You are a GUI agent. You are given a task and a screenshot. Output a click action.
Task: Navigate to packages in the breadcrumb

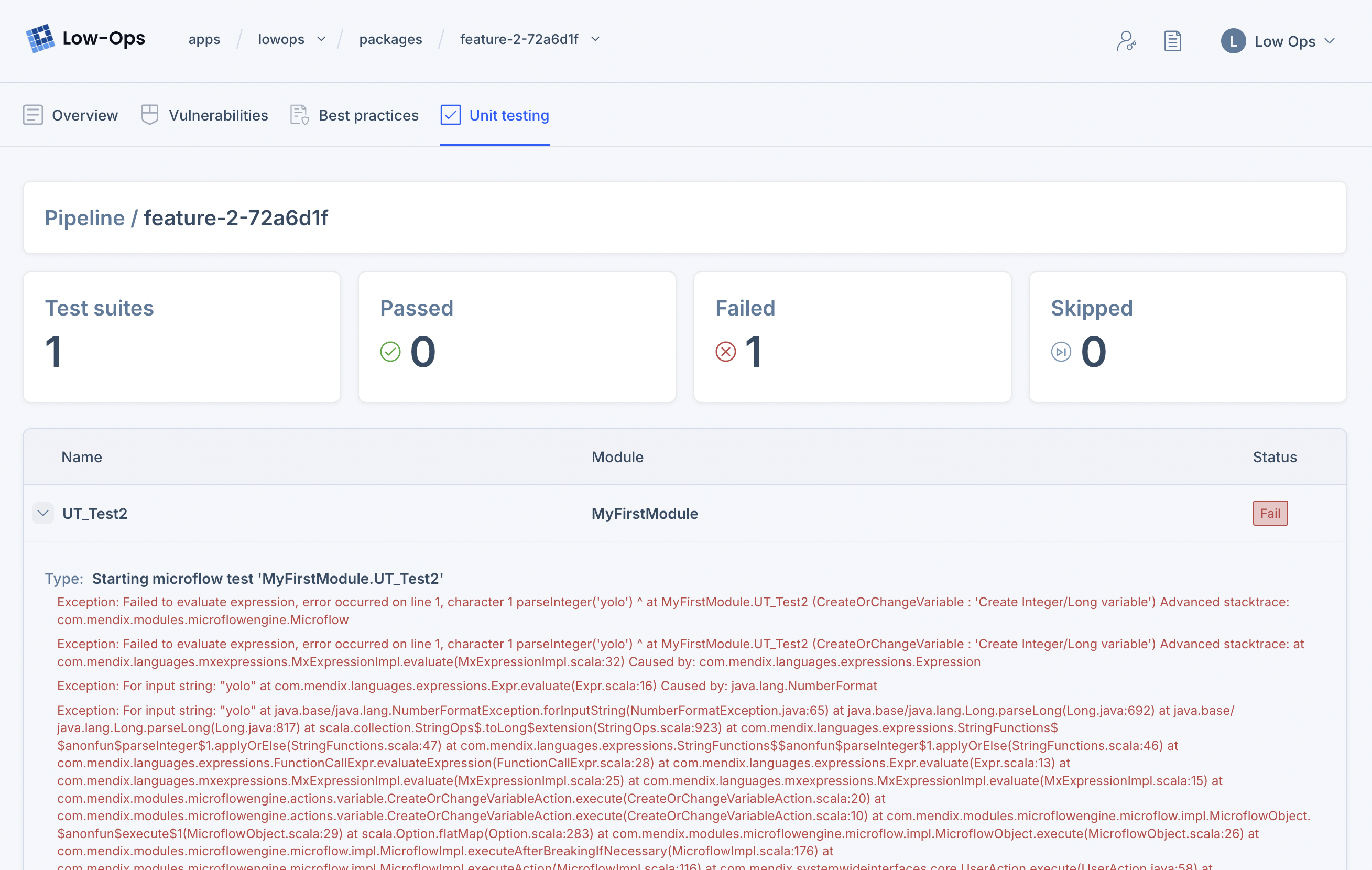(390, 39)
